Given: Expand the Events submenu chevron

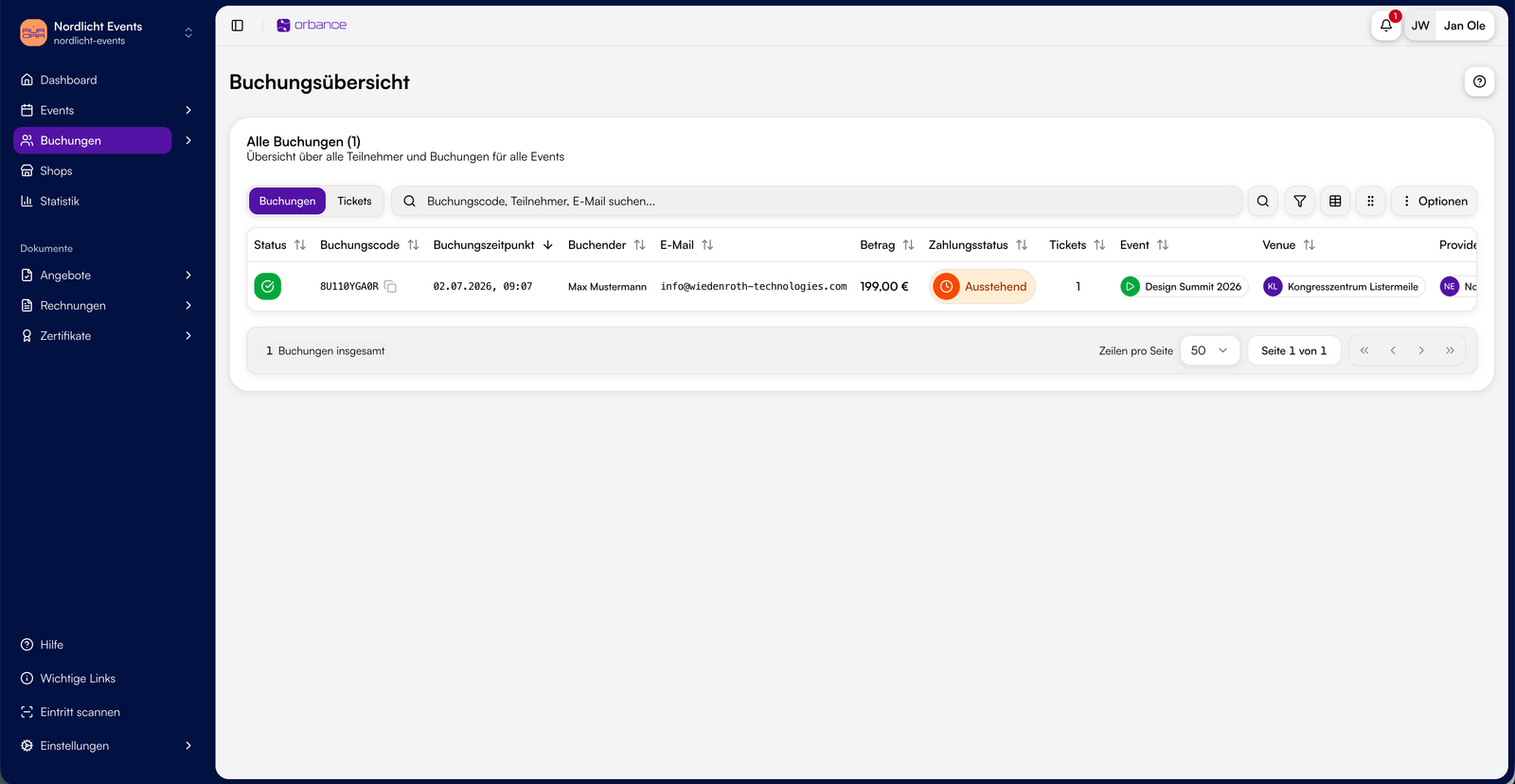Looking at the screenshot, I should (188, 111).
